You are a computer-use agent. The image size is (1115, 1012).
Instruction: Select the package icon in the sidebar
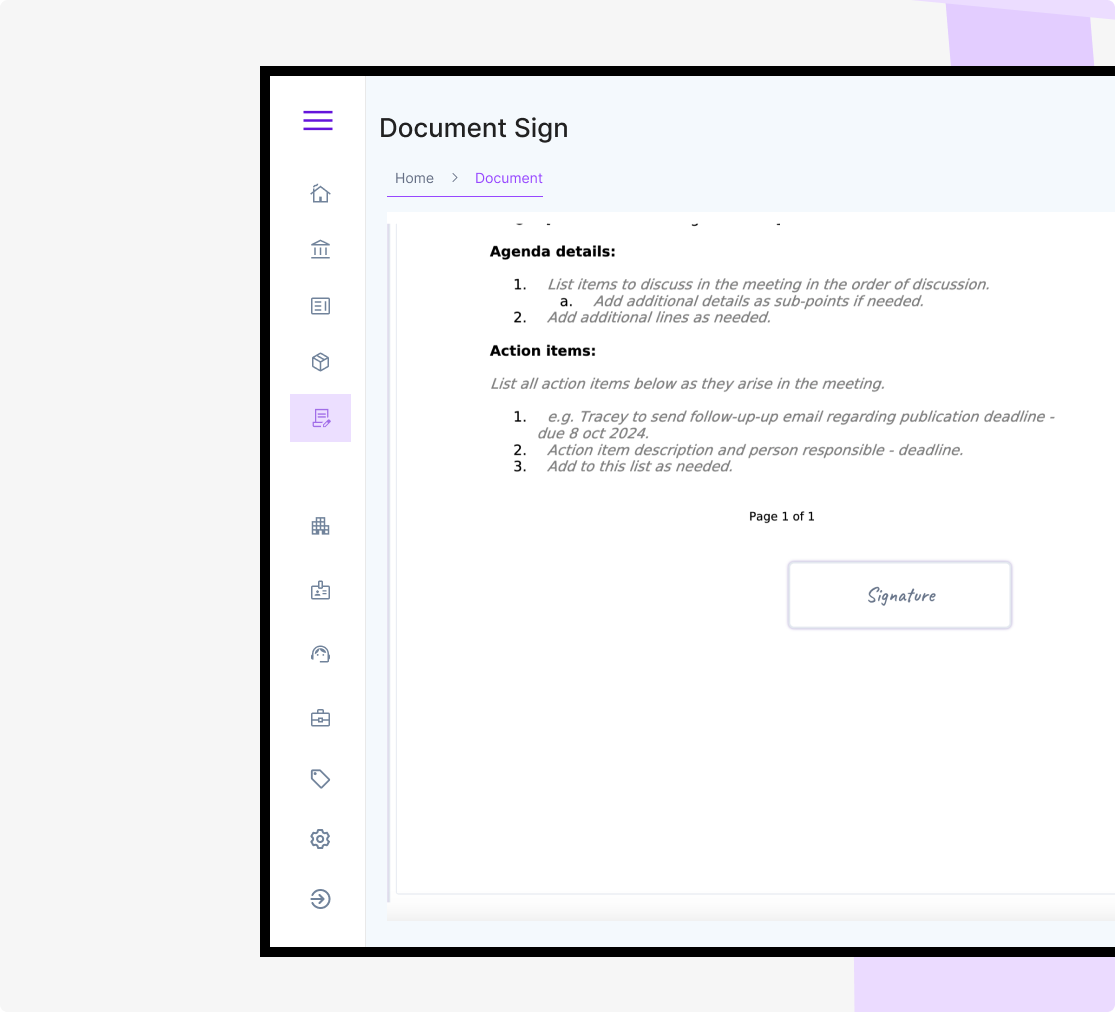tap(320, 361)
